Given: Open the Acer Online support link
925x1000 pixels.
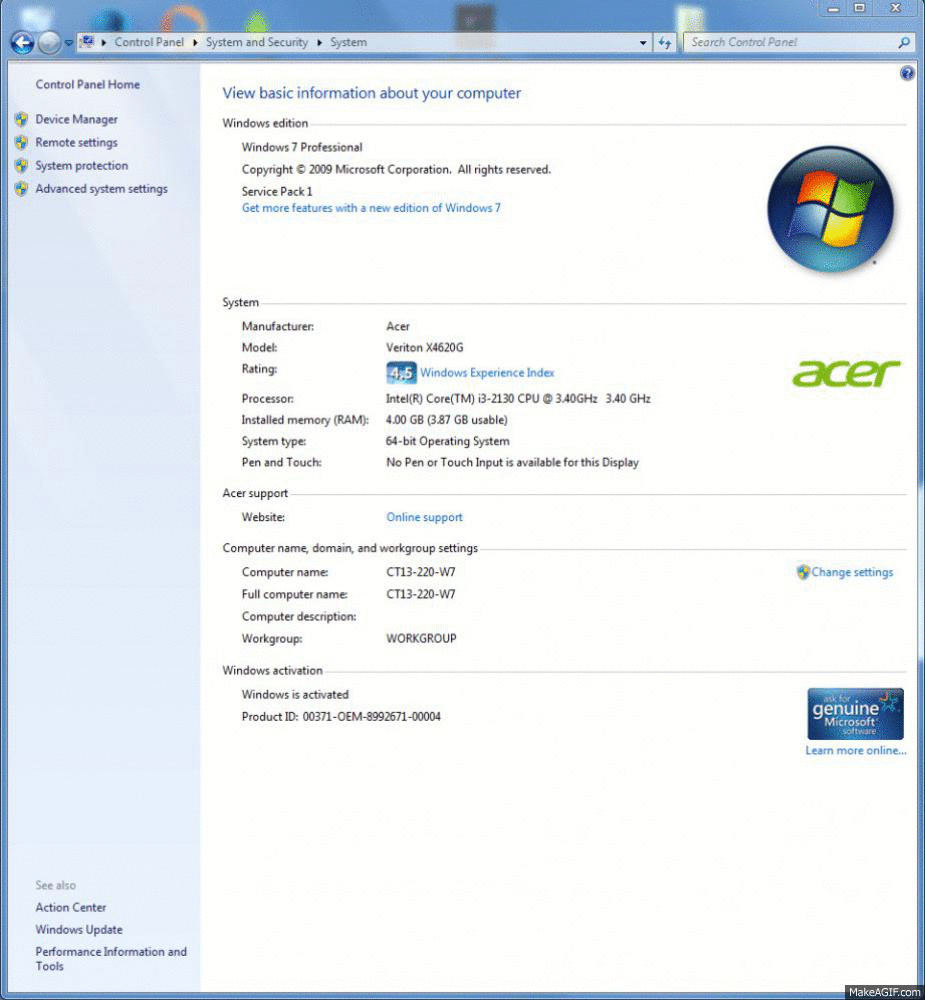Looking at the screenshot, I should coord(424,518).
